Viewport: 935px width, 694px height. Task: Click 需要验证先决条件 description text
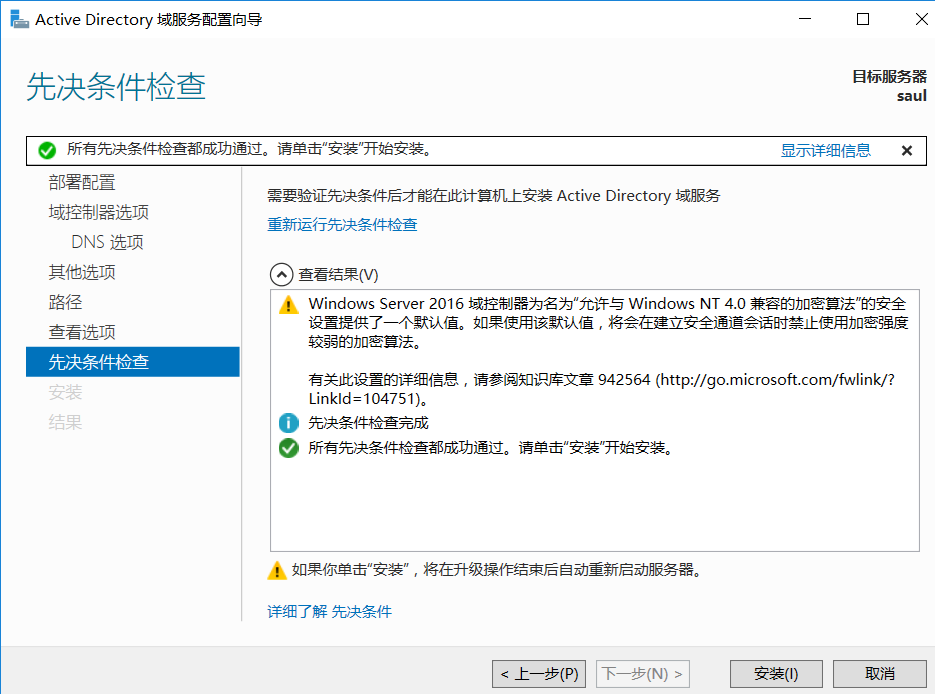[494, 196]
